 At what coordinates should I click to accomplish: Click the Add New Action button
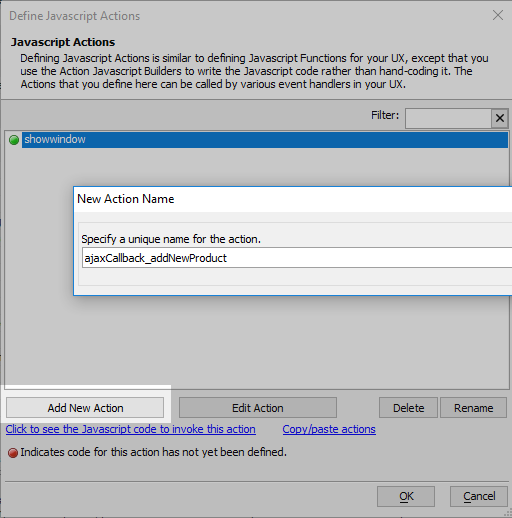pos(85,408)
